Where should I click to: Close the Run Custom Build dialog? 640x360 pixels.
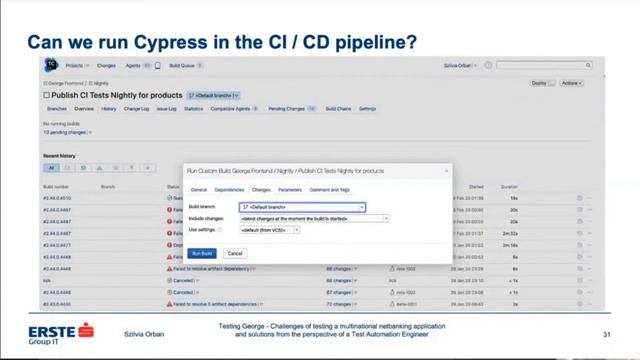pos(446,171)
